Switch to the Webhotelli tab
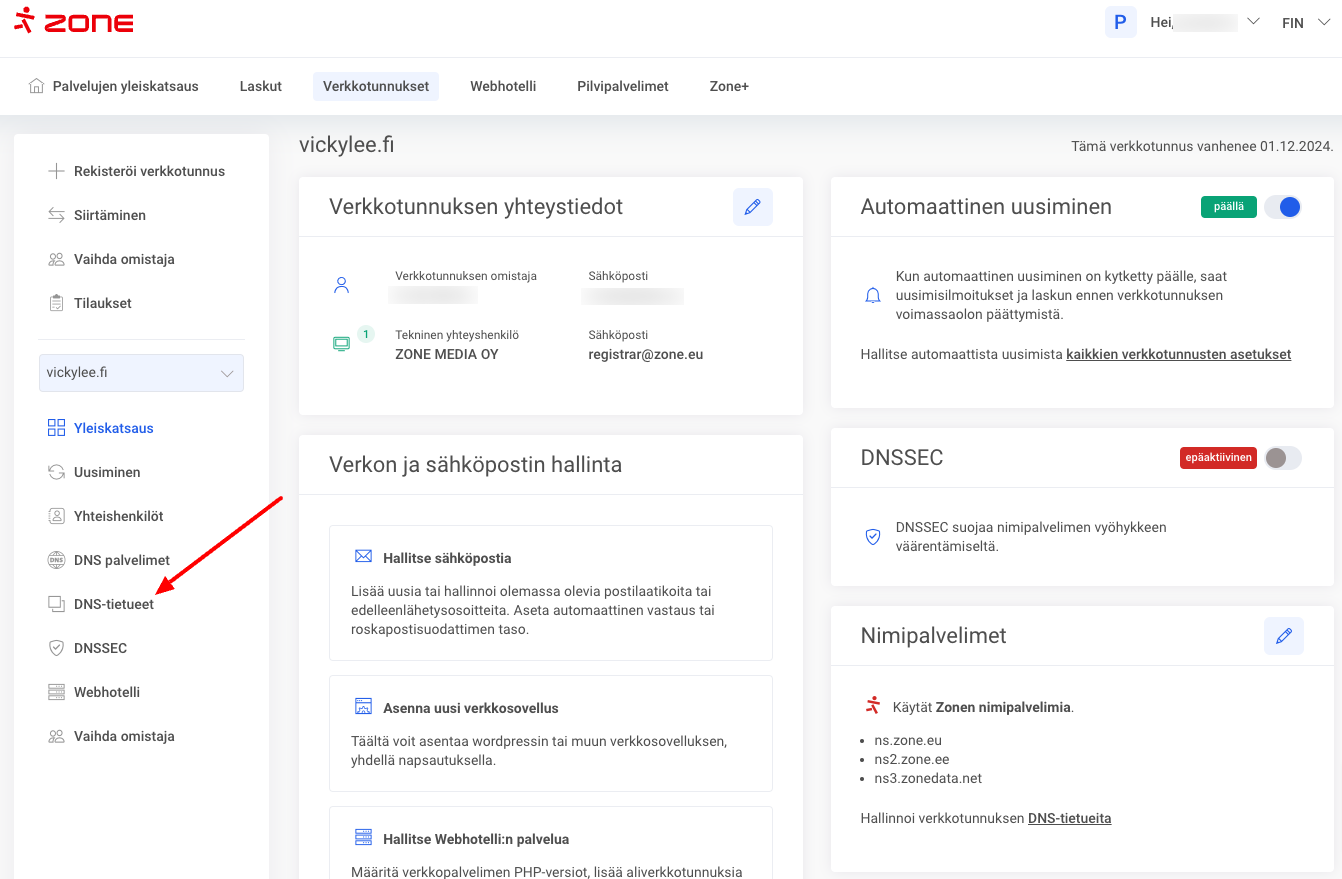 point(503,86)
